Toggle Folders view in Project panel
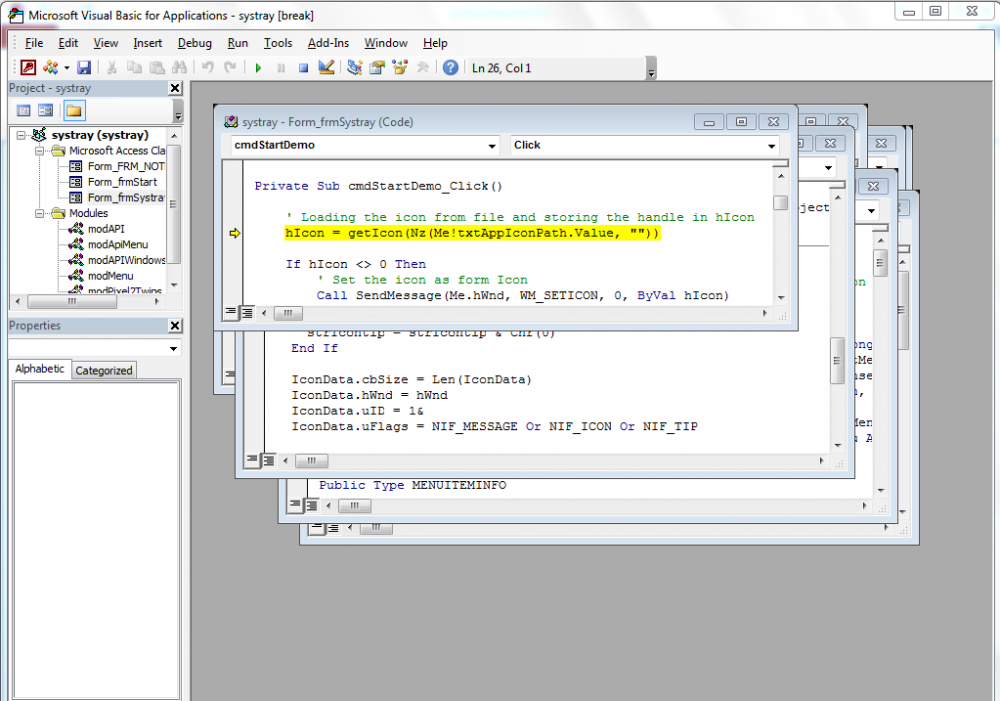The height and width of the screenshot is (701, 1000). (74, 110)
